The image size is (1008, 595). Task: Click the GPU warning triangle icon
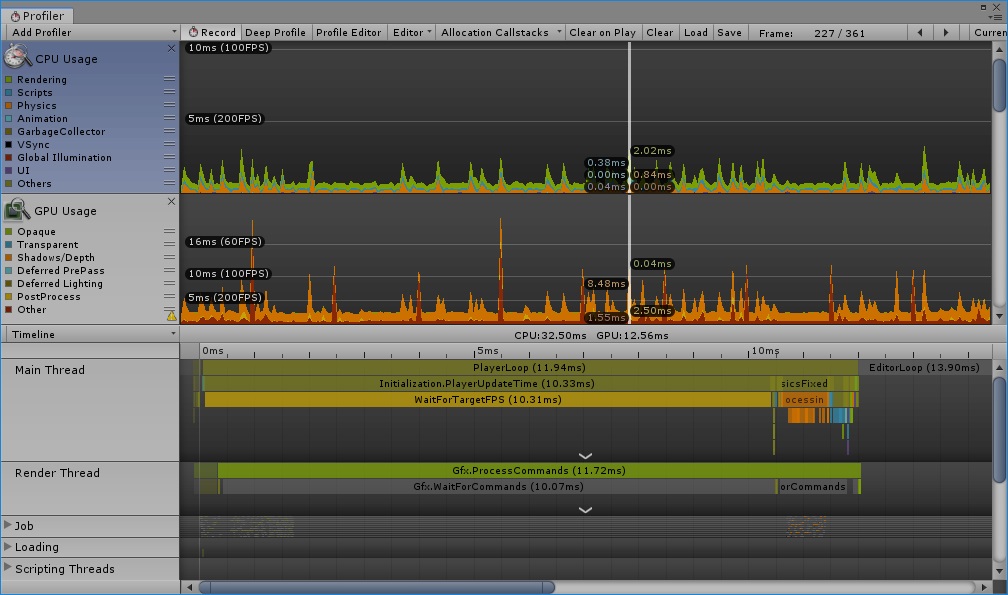(x=170, y=315)
